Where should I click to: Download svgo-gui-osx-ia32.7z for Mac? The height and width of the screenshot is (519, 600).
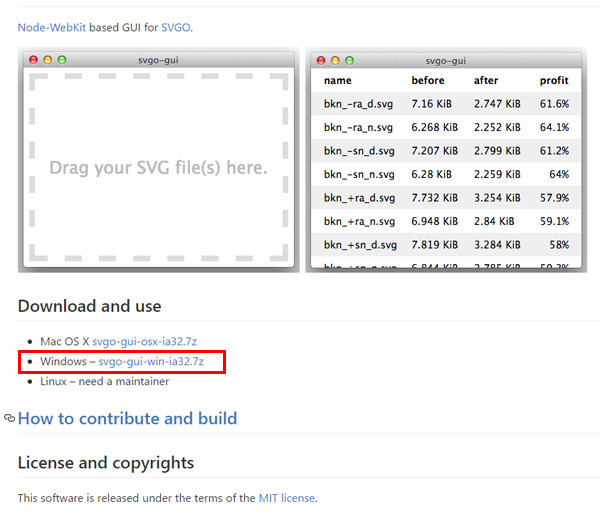(144, 341)
